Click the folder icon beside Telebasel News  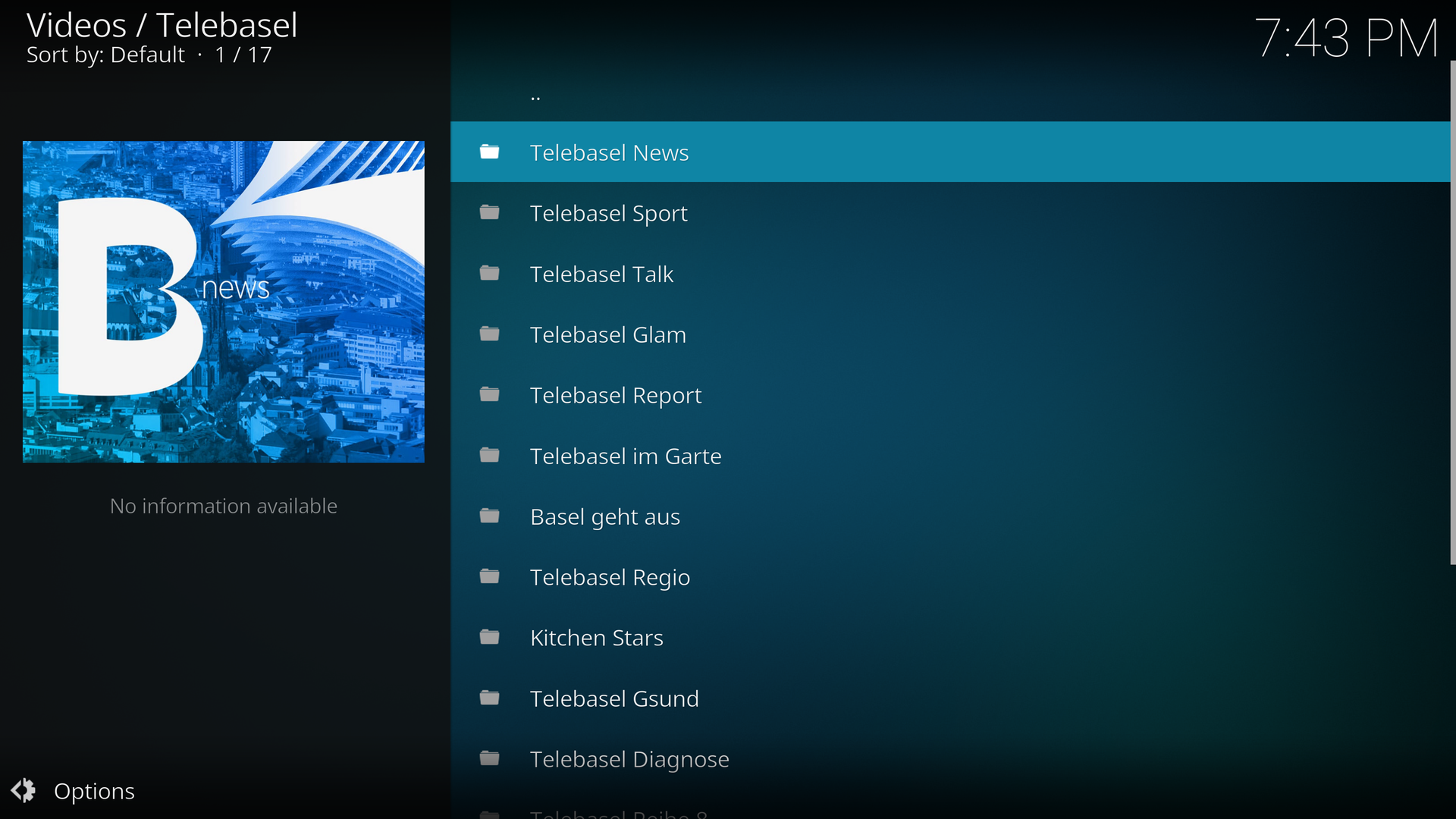490,152
